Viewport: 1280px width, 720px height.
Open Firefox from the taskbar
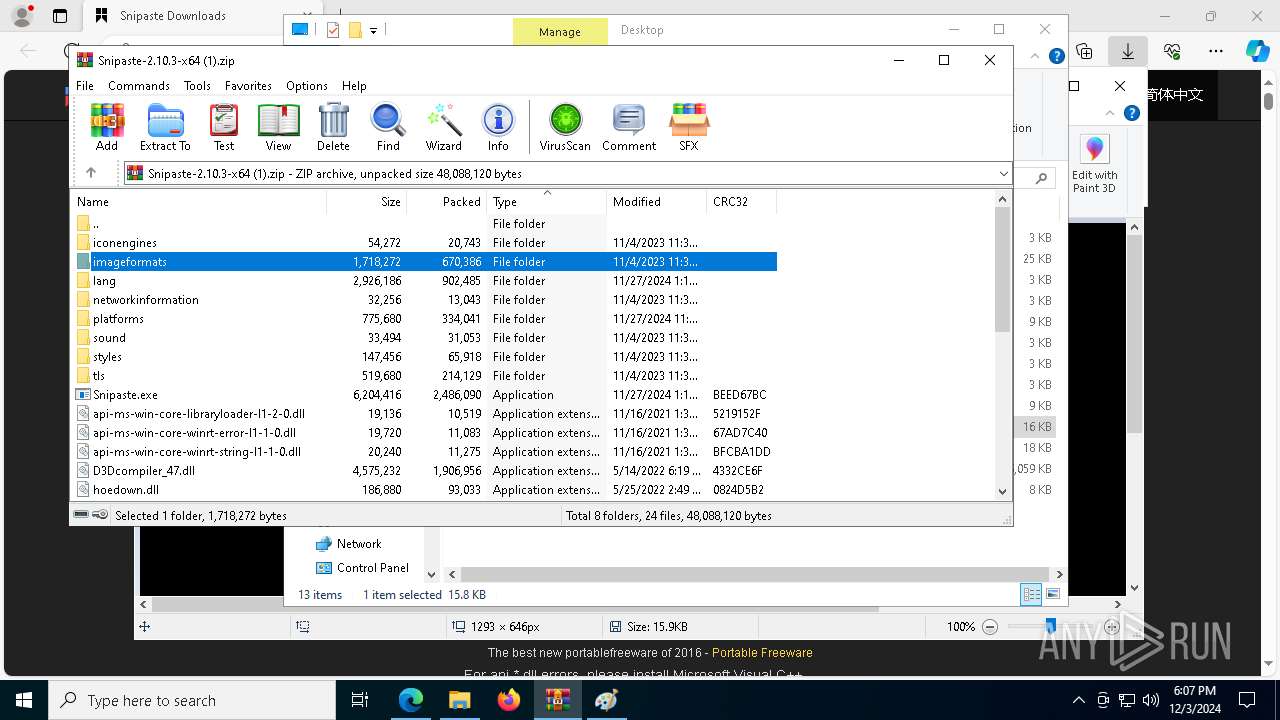pos(508,700)
